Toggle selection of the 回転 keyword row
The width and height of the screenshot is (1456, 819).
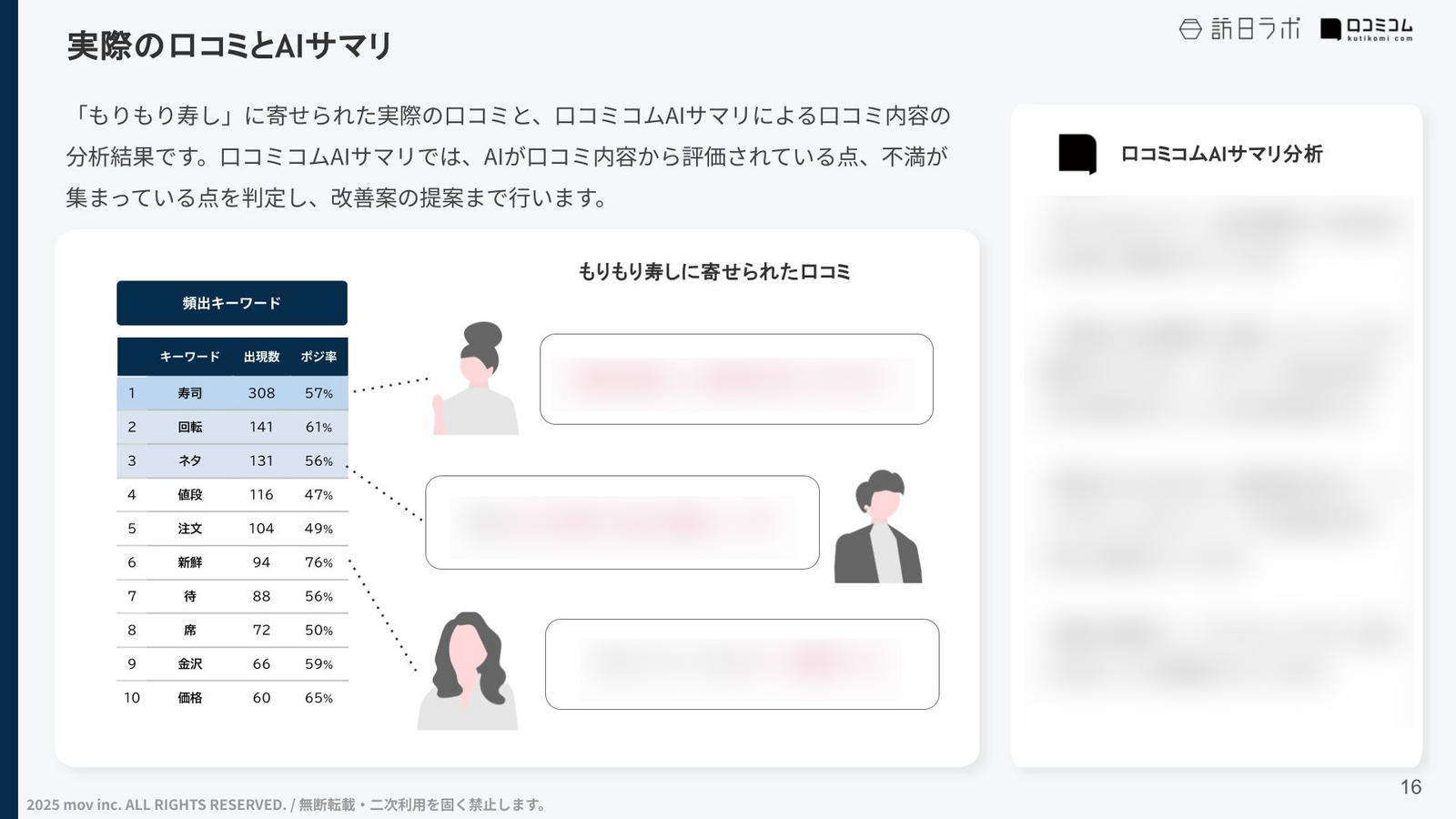[231, 427]
